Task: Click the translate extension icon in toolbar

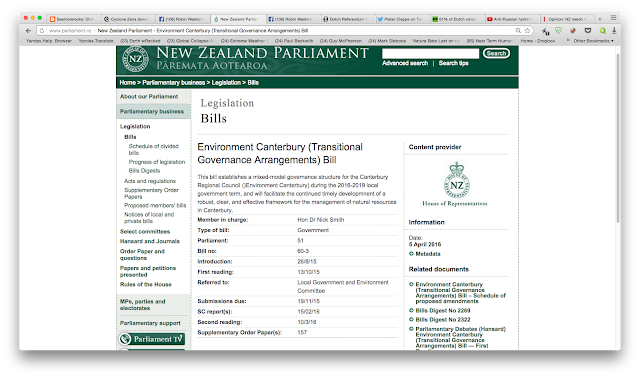Action: (x=545, y=31)
